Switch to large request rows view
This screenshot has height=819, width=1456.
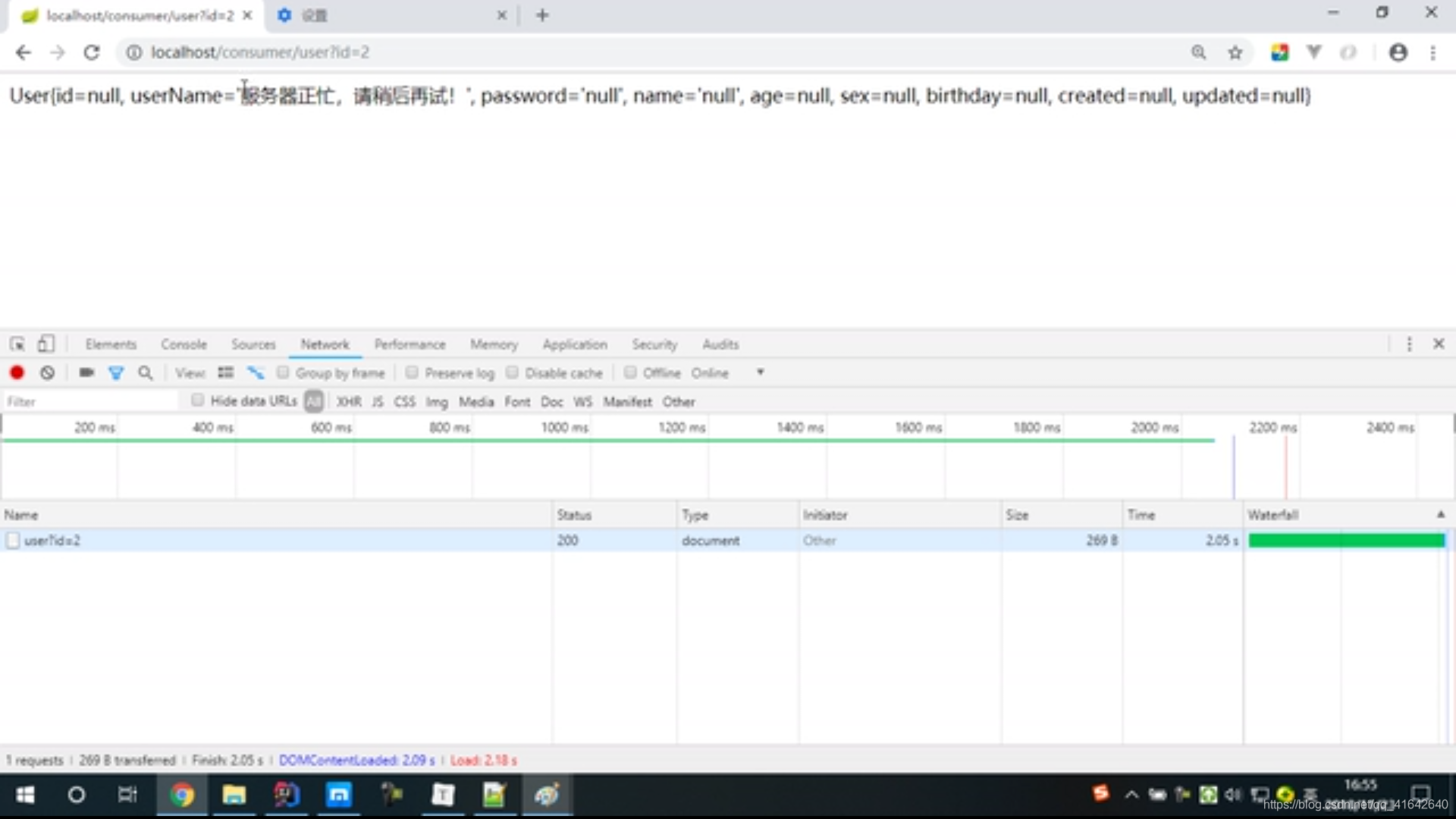[x=225, y=372]
